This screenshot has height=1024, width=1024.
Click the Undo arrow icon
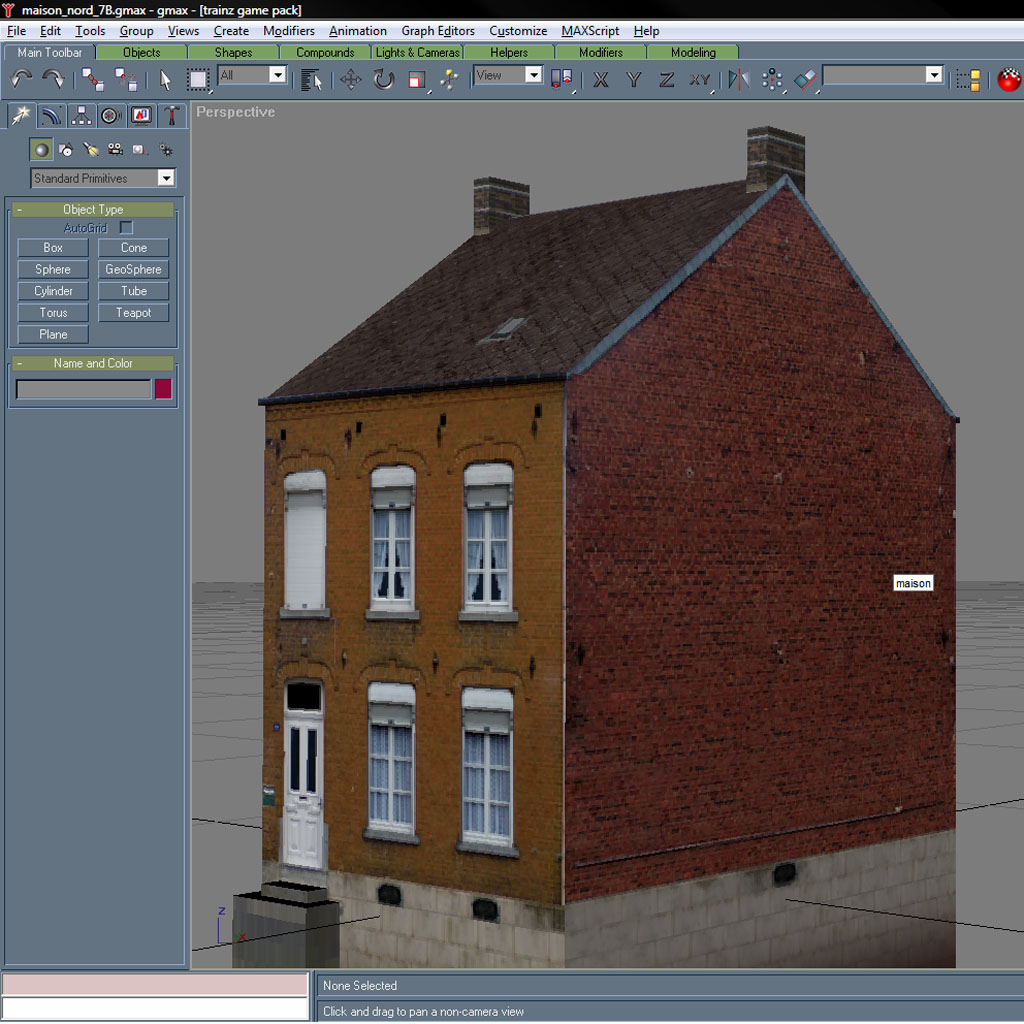click(x=21, y=79)
